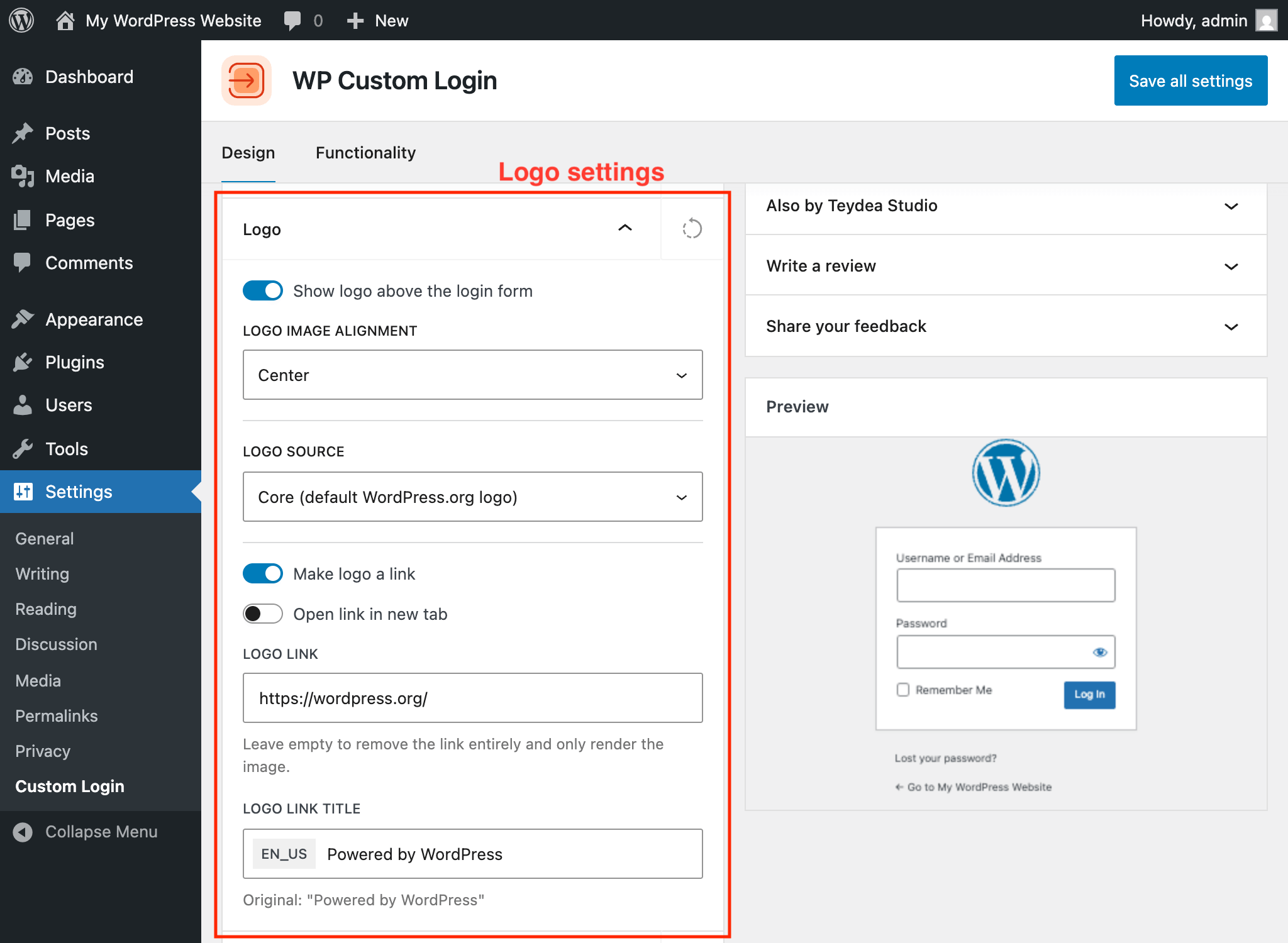The image size is (1288, 943).
Task: Open Custom Login from the Settings submenu
Action: point(69,786)
